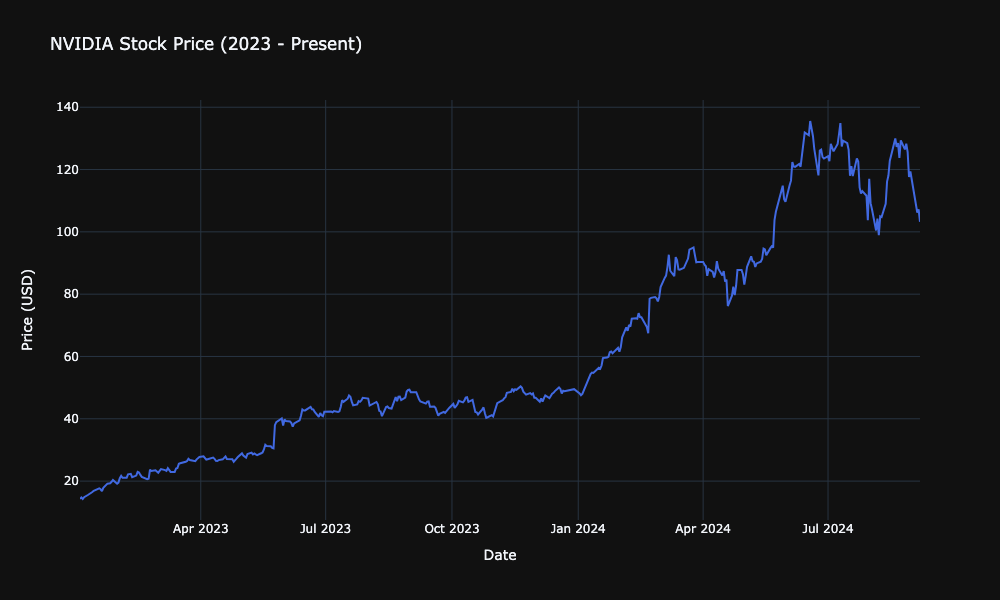Click the 'Apr 2023' x-axis label
Screen dimensions: 1000x600
coord(200,529)
